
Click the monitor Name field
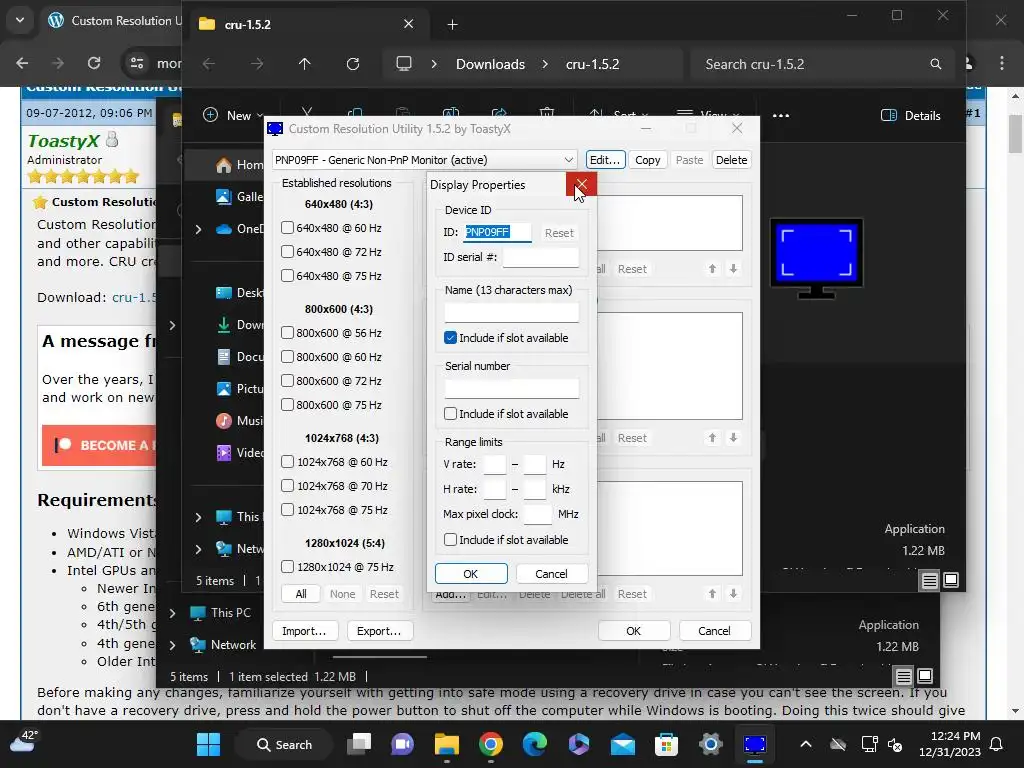[x=511, y=312]
